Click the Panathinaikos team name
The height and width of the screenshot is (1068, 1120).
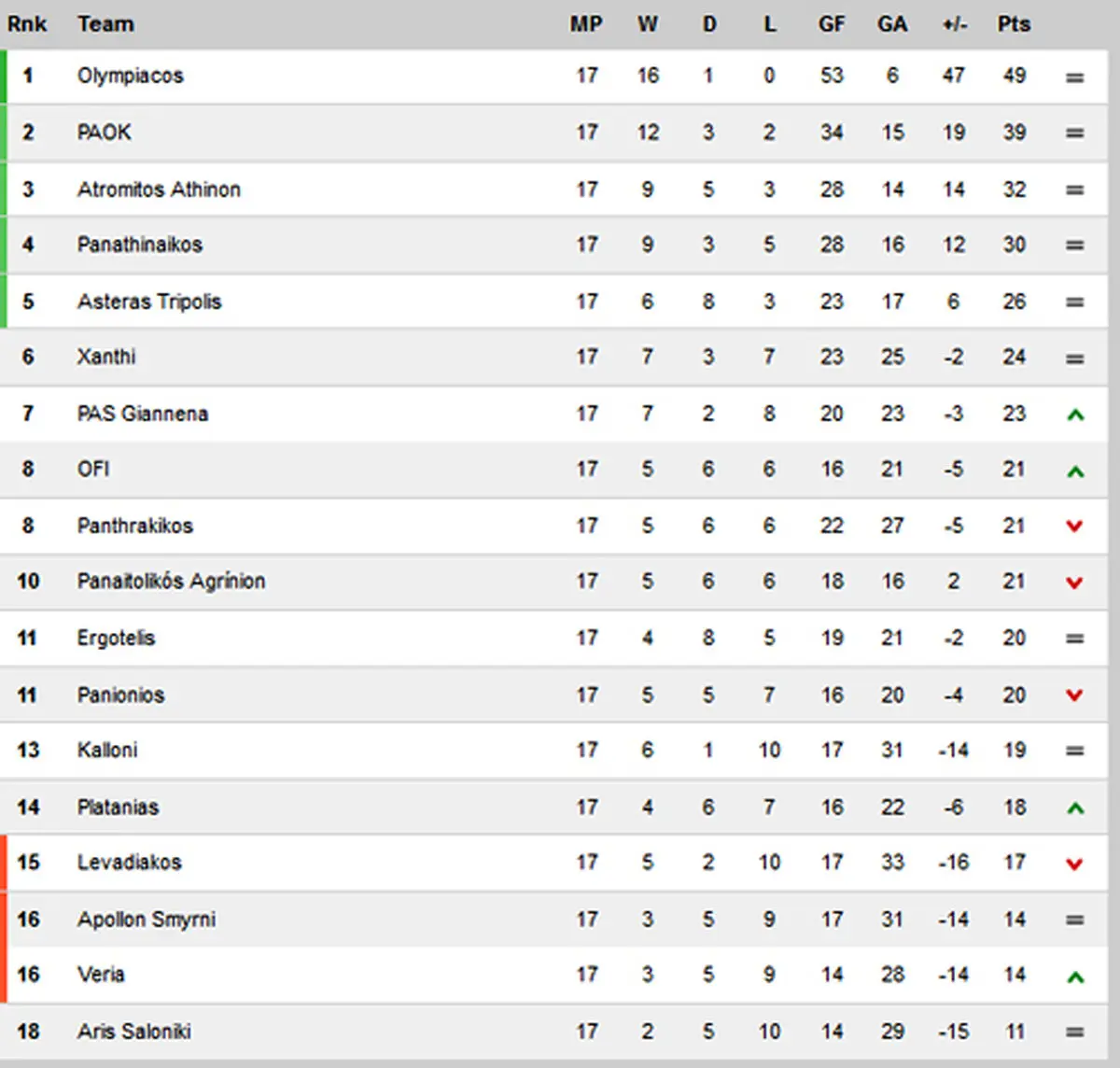coord(139,245)
